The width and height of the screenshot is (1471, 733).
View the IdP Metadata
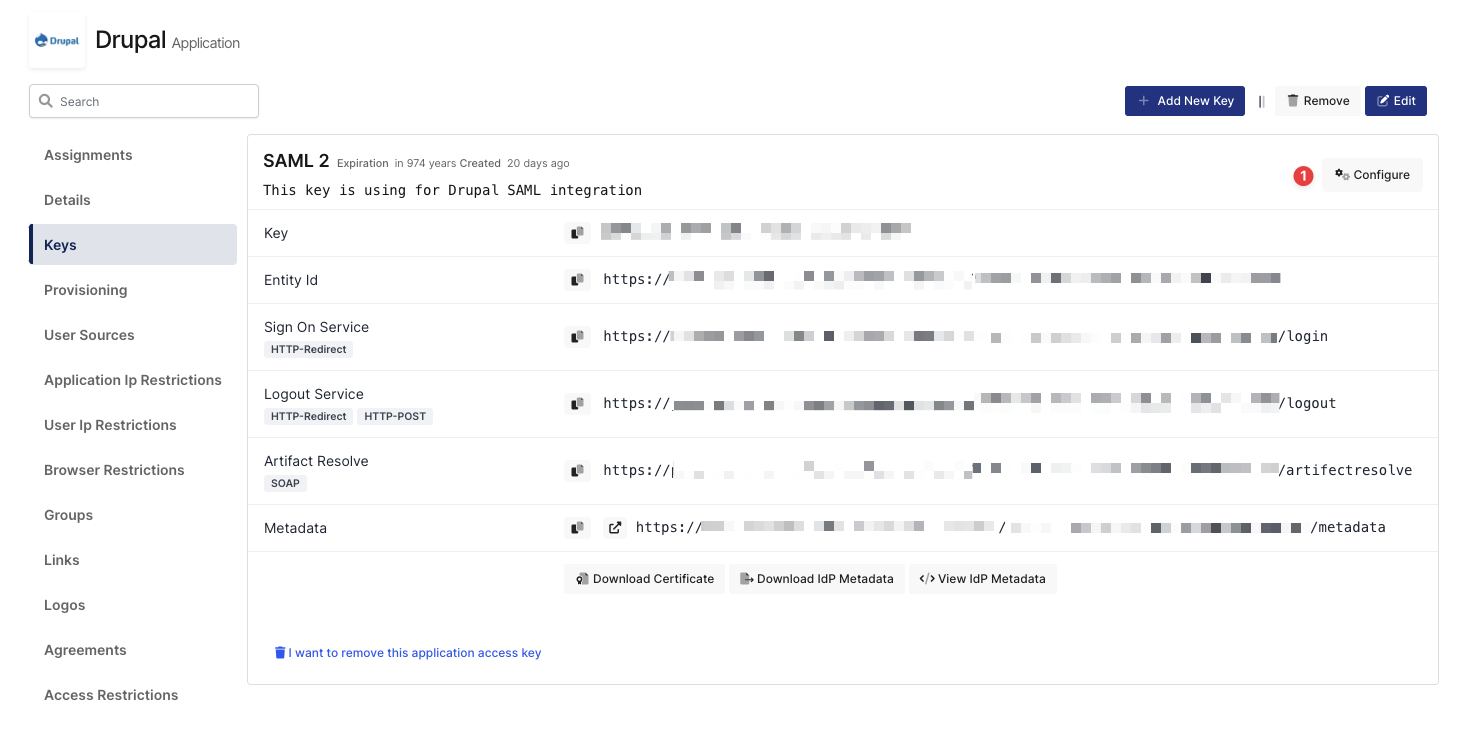(982, 578)
